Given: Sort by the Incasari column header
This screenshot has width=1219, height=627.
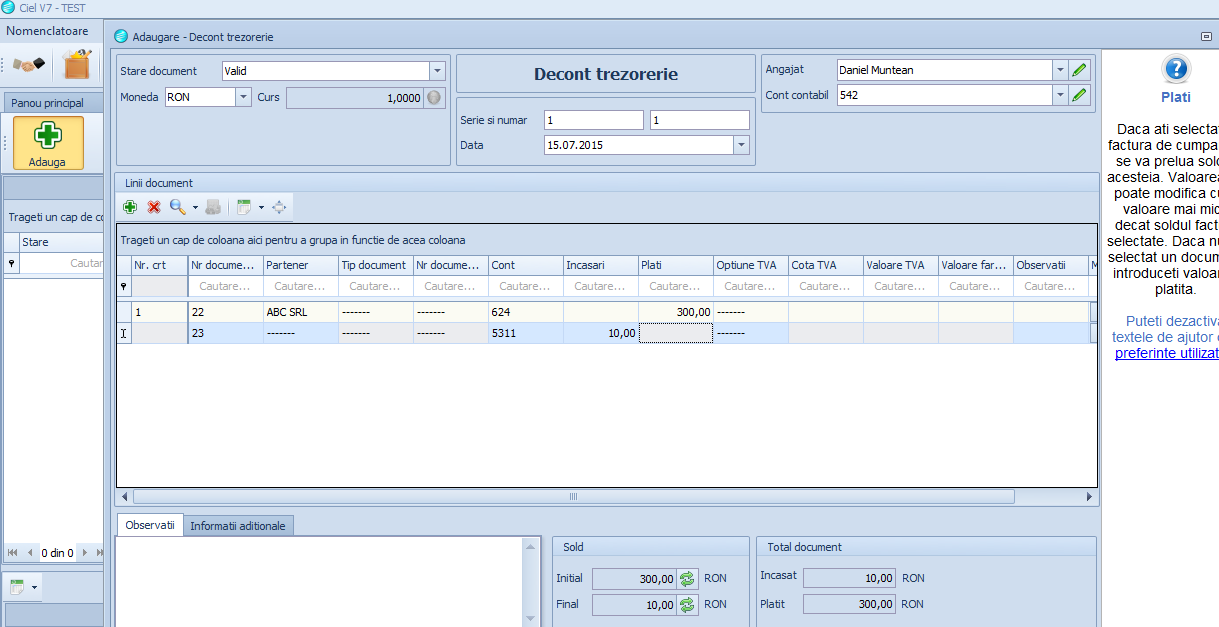Looking at the screenshot, I should coord(600,265).
